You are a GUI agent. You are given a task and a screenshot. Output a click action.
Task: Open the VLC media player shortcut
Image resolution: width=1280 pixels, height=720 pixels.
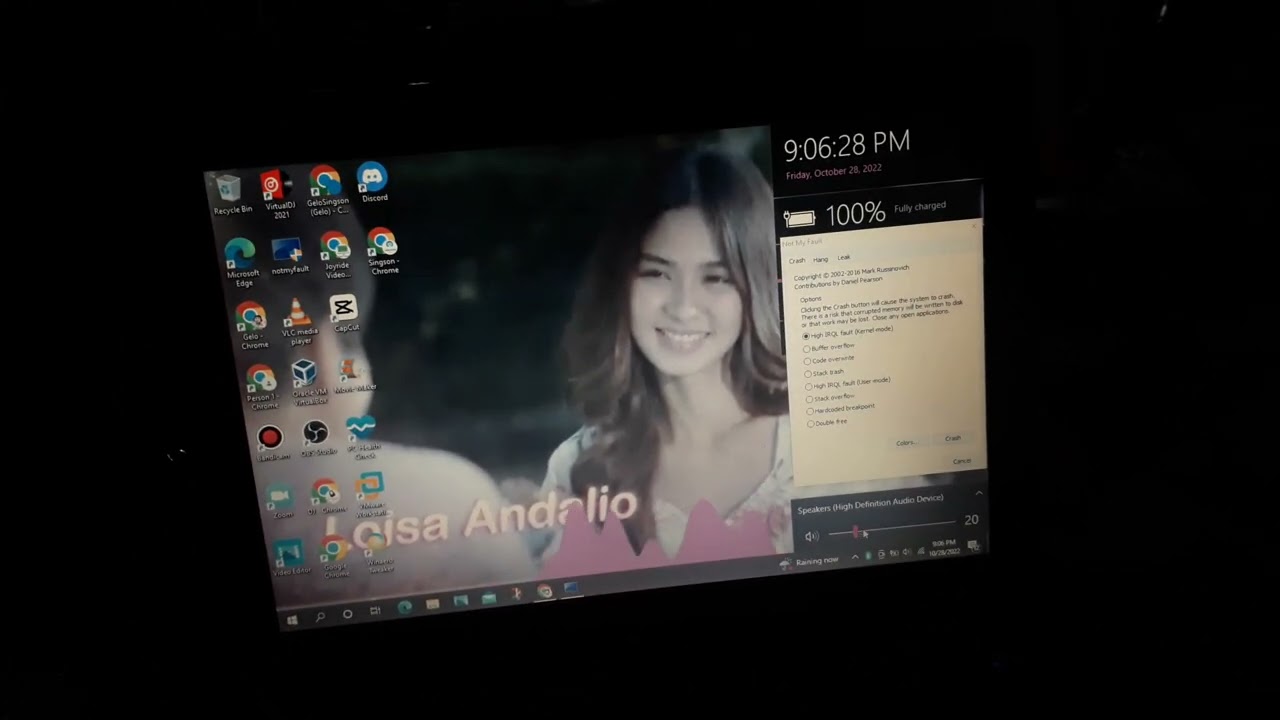click(298, 322)
